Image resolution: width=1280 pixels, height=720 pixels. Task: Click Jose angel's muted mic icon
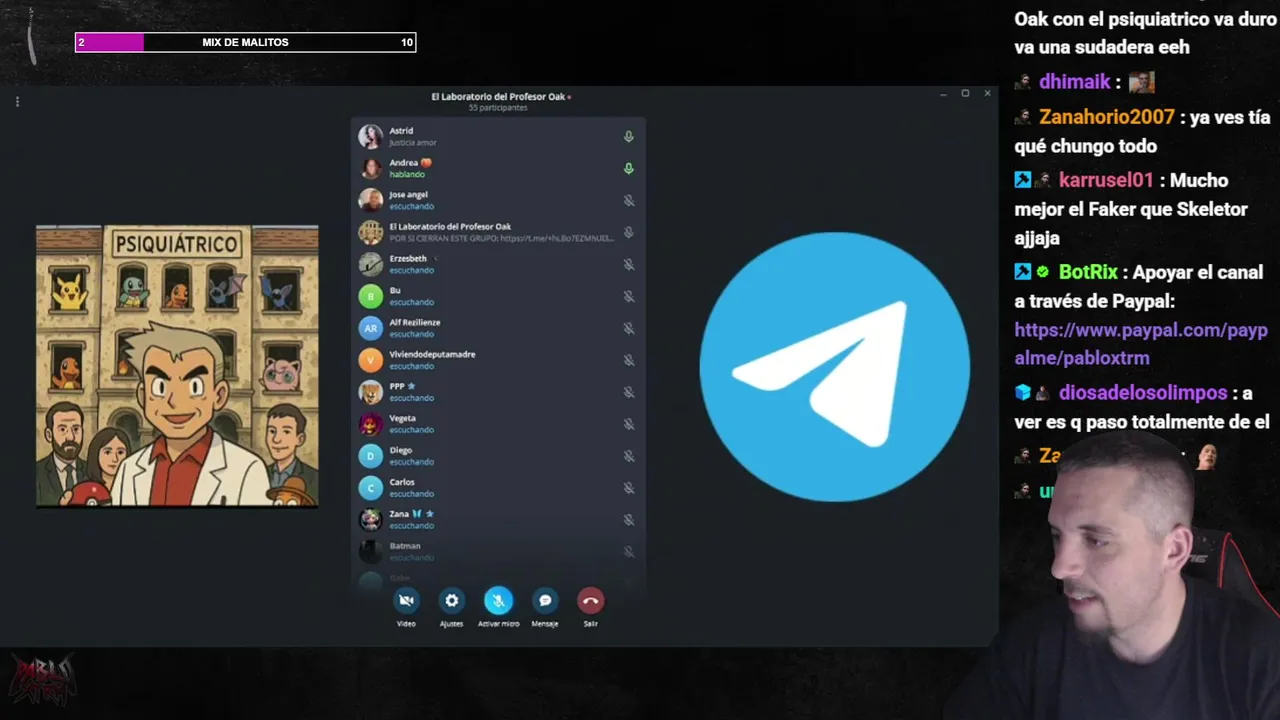(629, 201)
